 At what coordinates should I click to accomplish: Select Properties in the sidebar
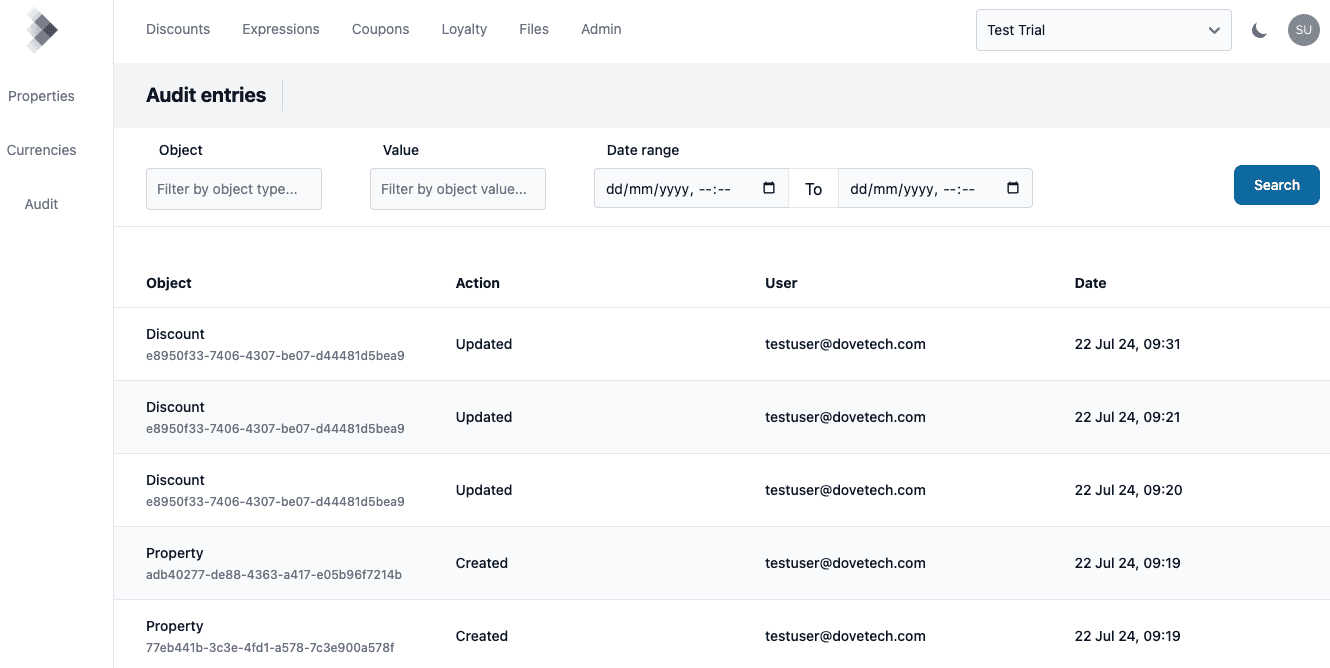click(41, 96)
